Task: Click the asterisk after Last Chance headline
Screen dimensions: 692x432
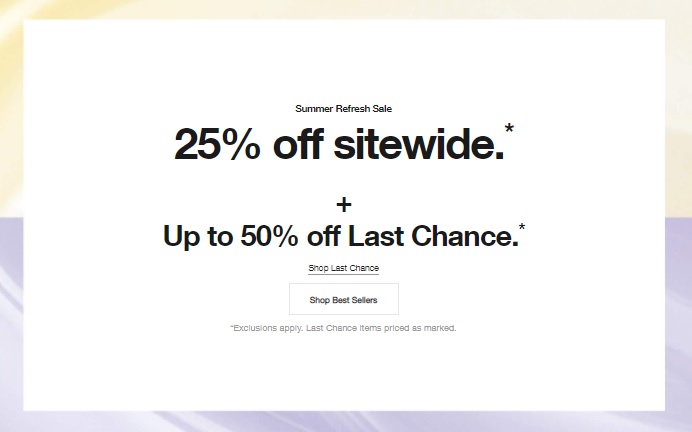Action: 522,228
